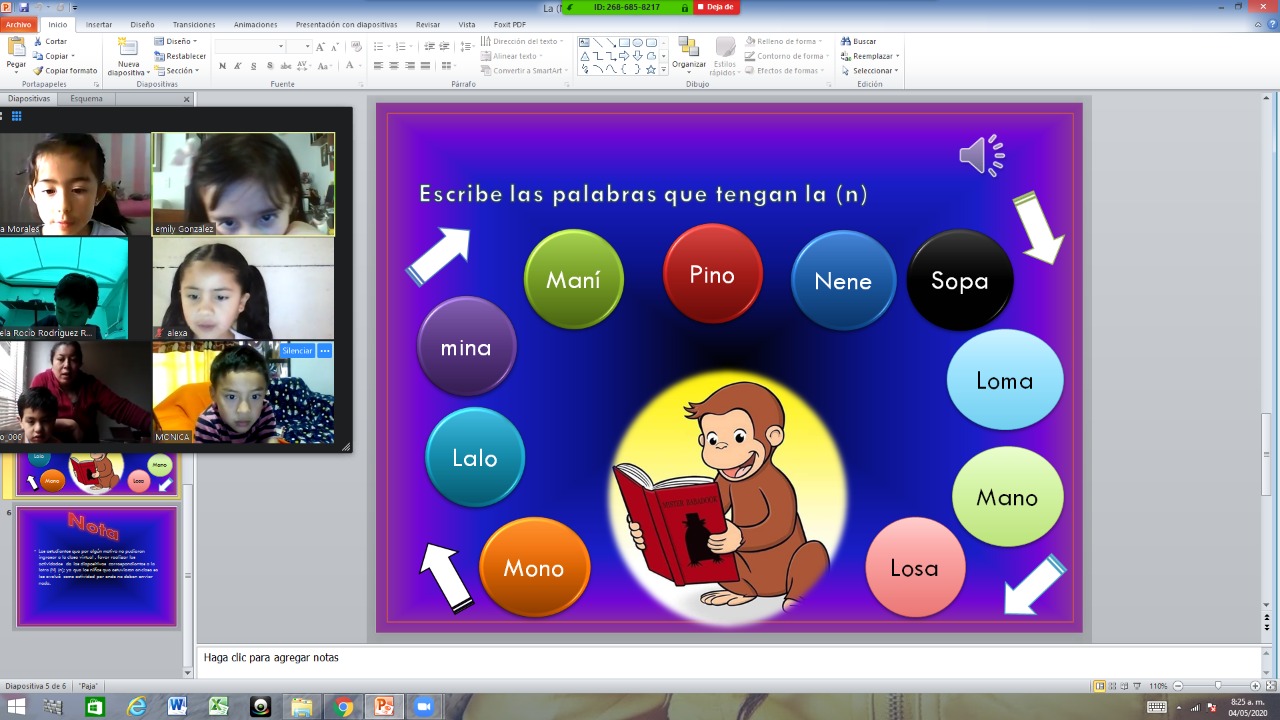This screenshot has width=1280, height=720.
Task: Toggle text shadow formatting
Action: [x=270, y=66]
